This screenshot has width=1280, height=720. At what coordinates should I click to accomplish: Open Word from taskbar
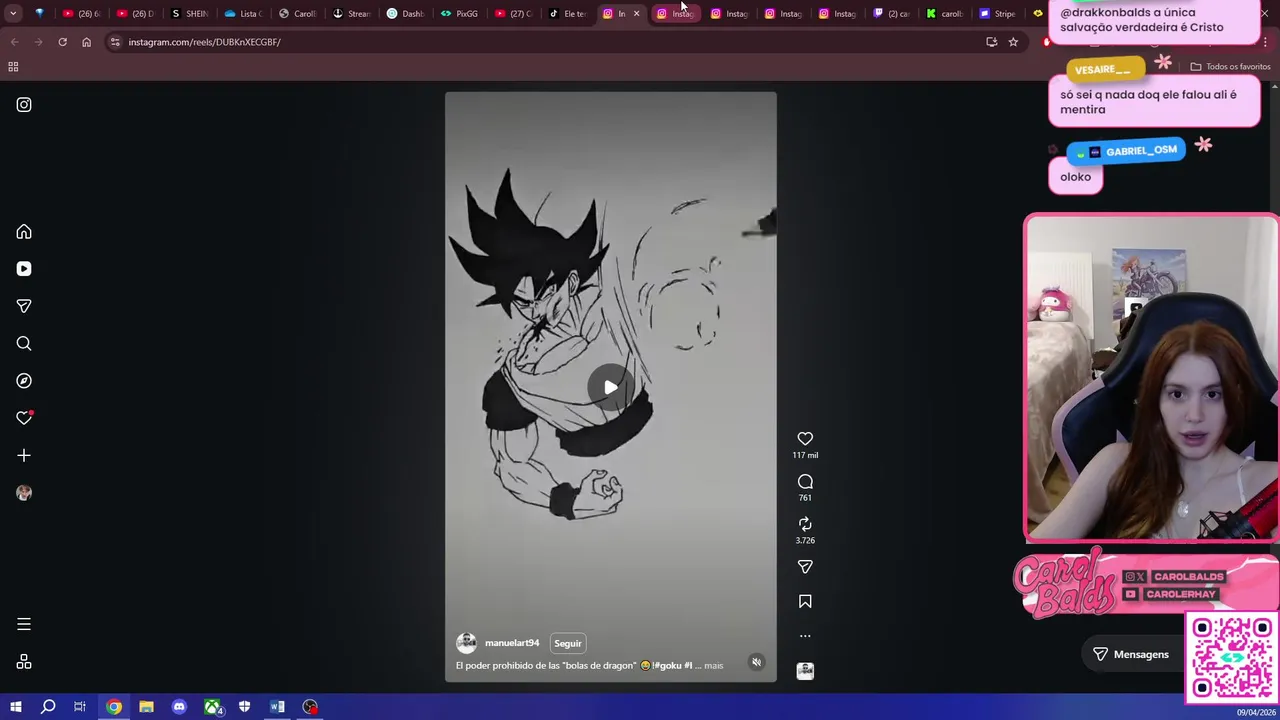point(277,707)
